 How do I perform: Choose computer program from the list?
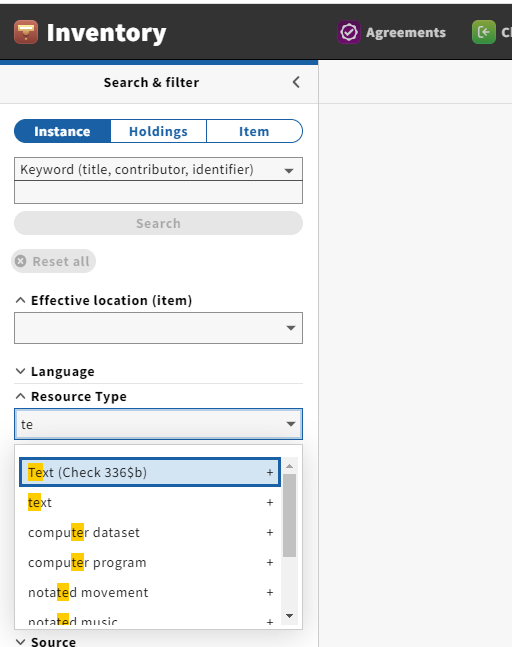tap(150, 563)
